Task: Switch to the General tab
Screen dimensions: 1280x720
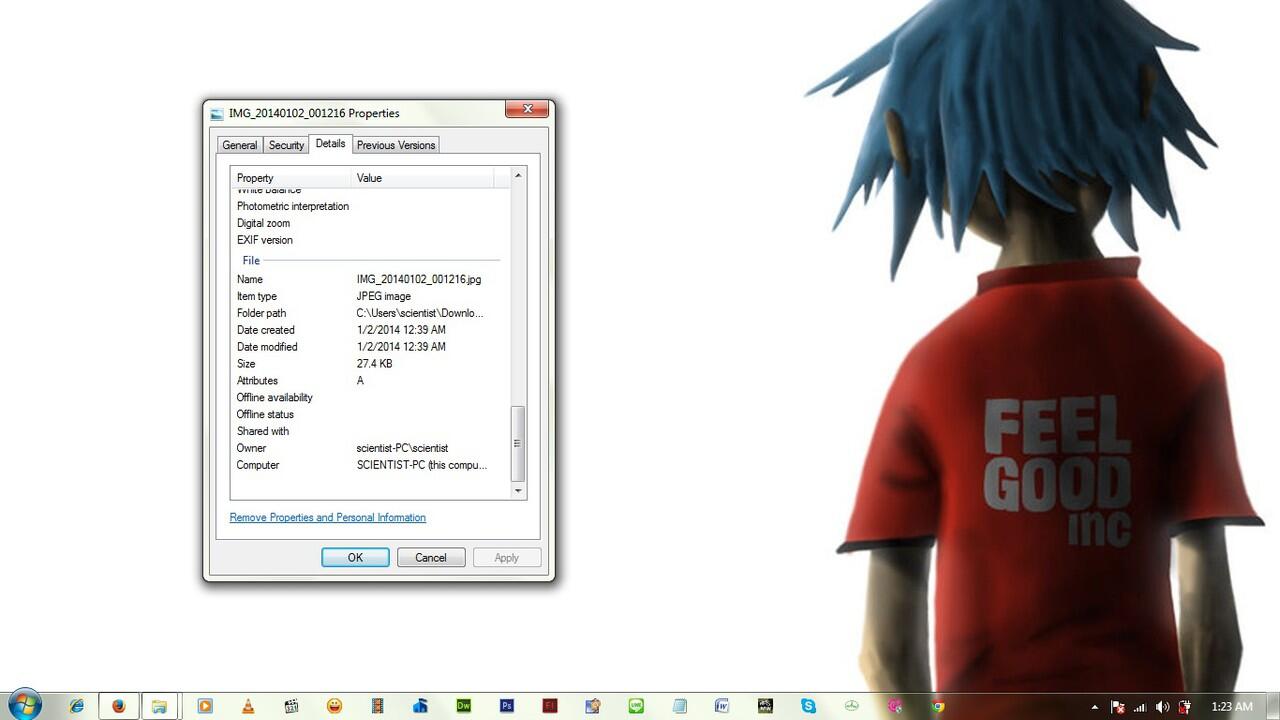Action: click(240, 145)
